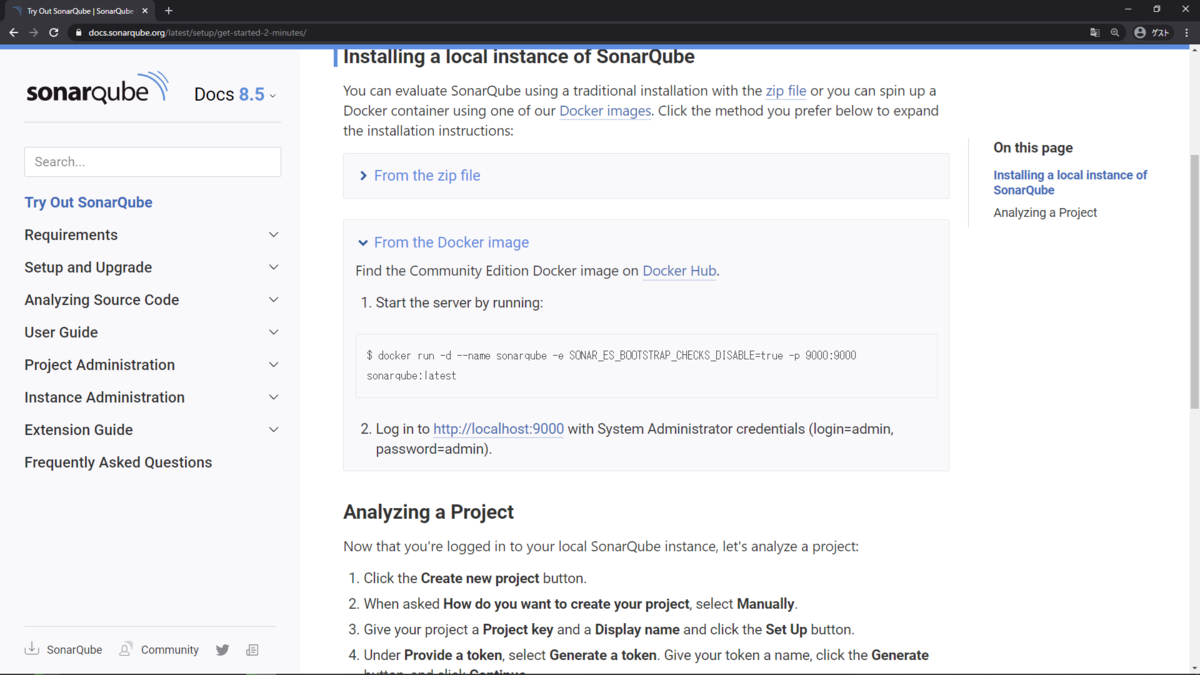The width and height of the screenshot is (1200, 675).
Task: Go back with the browser back arrow
Action: (13, 32)
